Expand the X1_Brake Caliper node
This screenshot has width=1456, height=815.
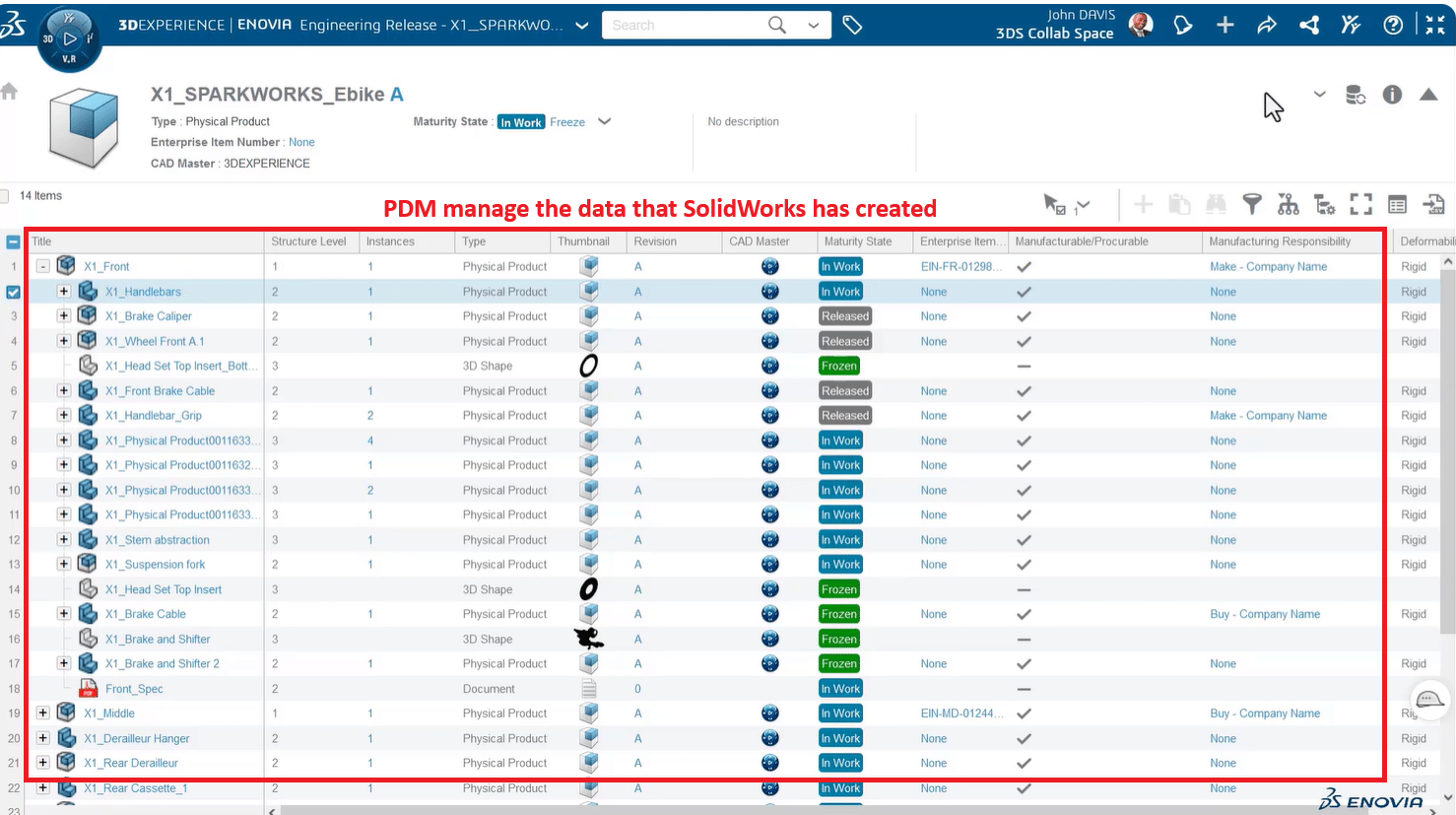point(64,316)
